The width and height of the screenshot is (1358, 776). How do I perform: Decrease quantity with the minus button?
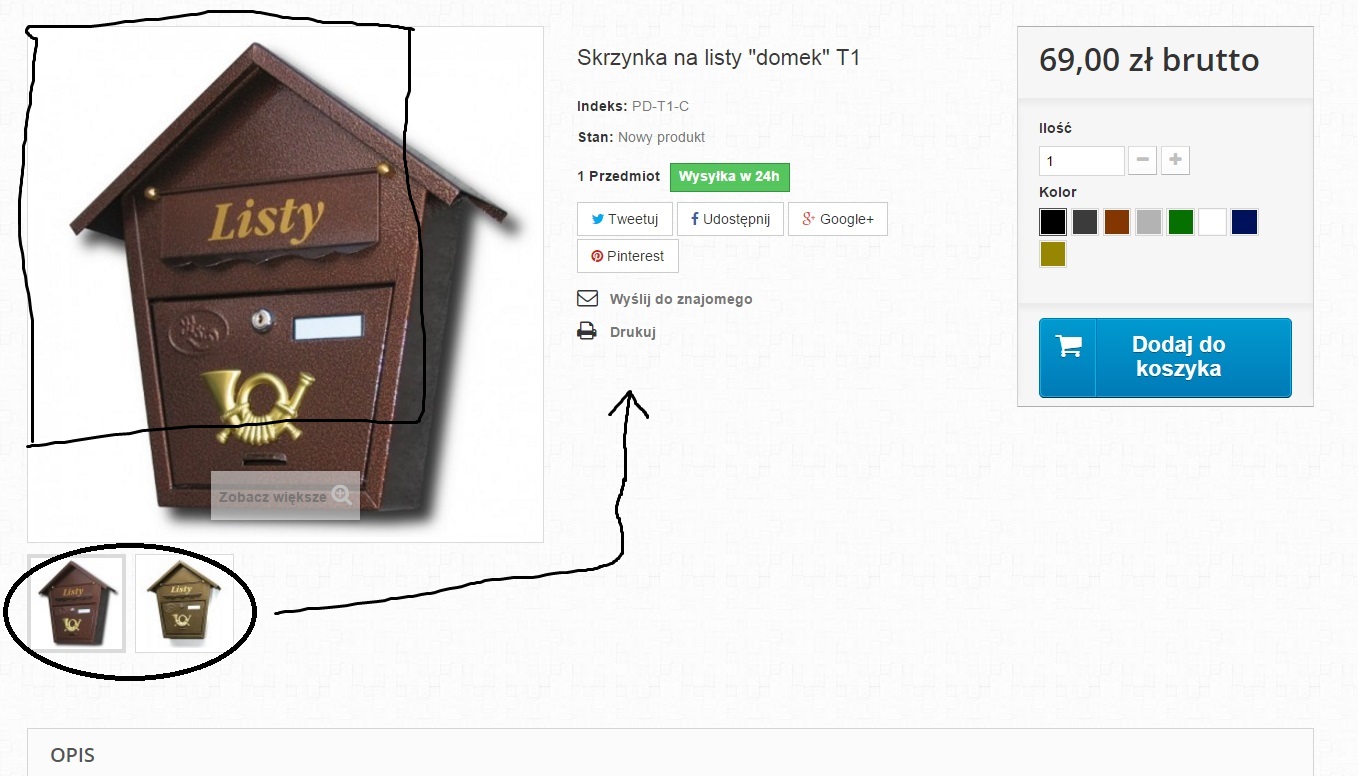pos(1143,160)
